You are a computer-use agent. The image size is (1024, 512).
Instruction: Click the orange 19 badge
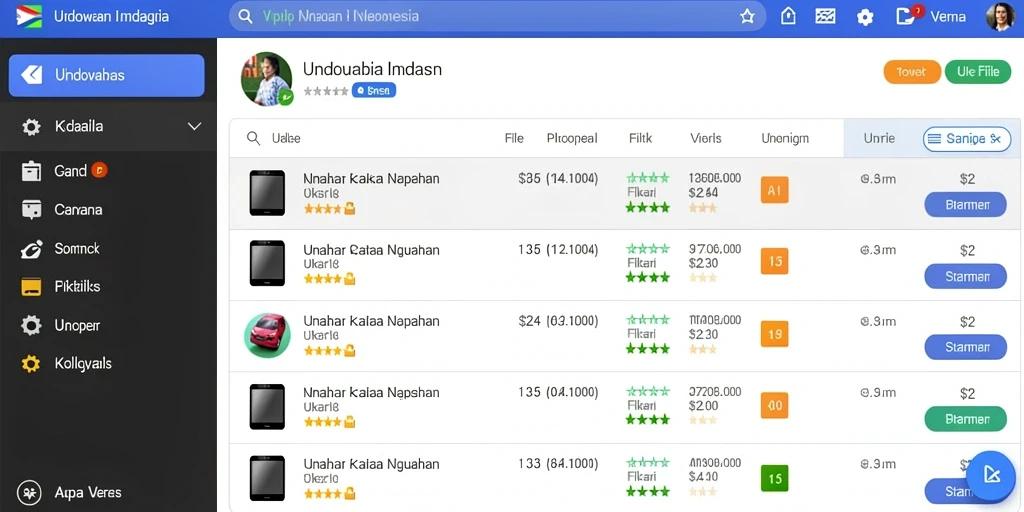pos(775,334)
